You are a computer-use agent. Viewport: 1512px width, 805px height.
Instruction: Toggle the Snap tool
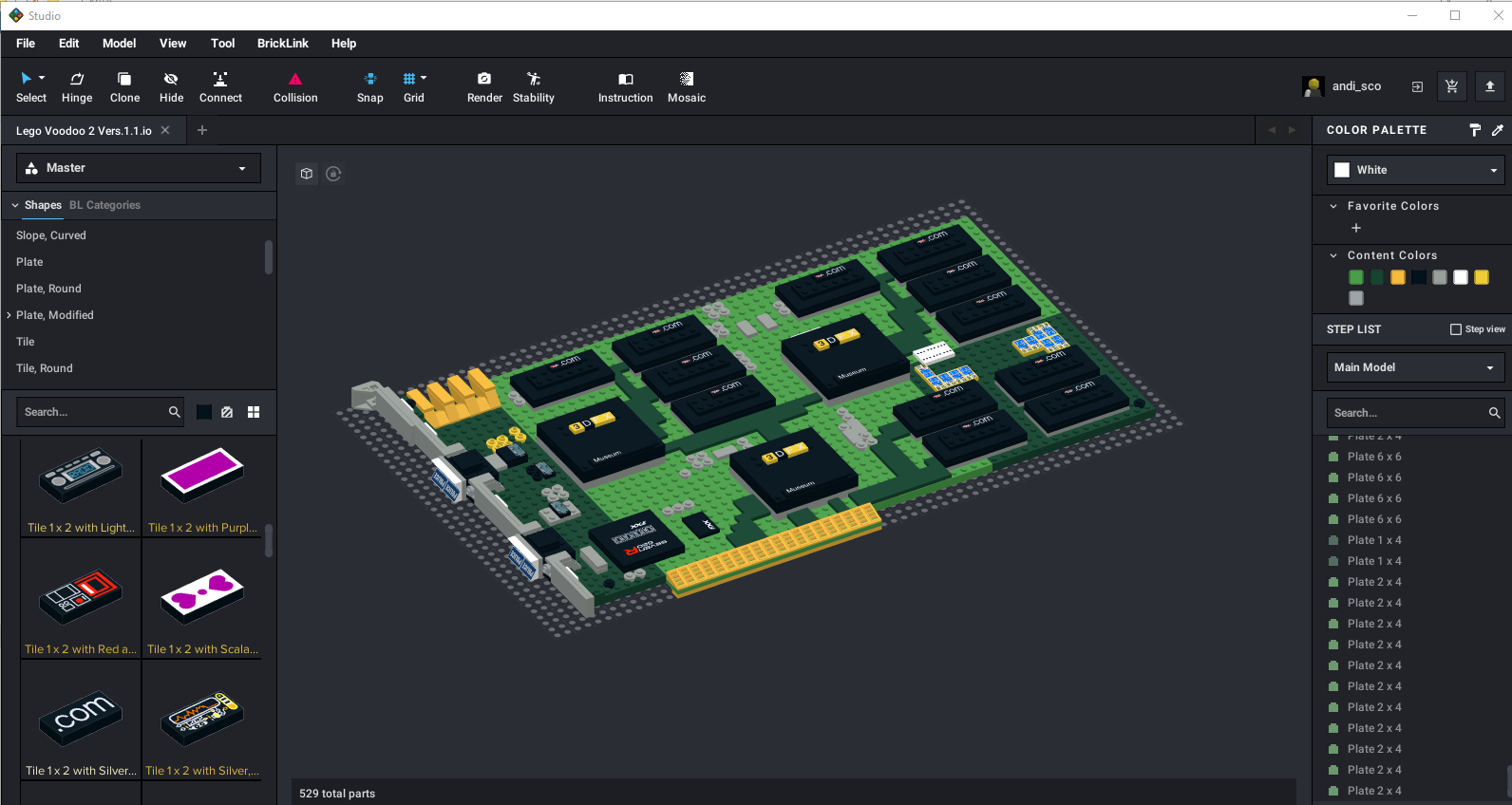(370, 86)
